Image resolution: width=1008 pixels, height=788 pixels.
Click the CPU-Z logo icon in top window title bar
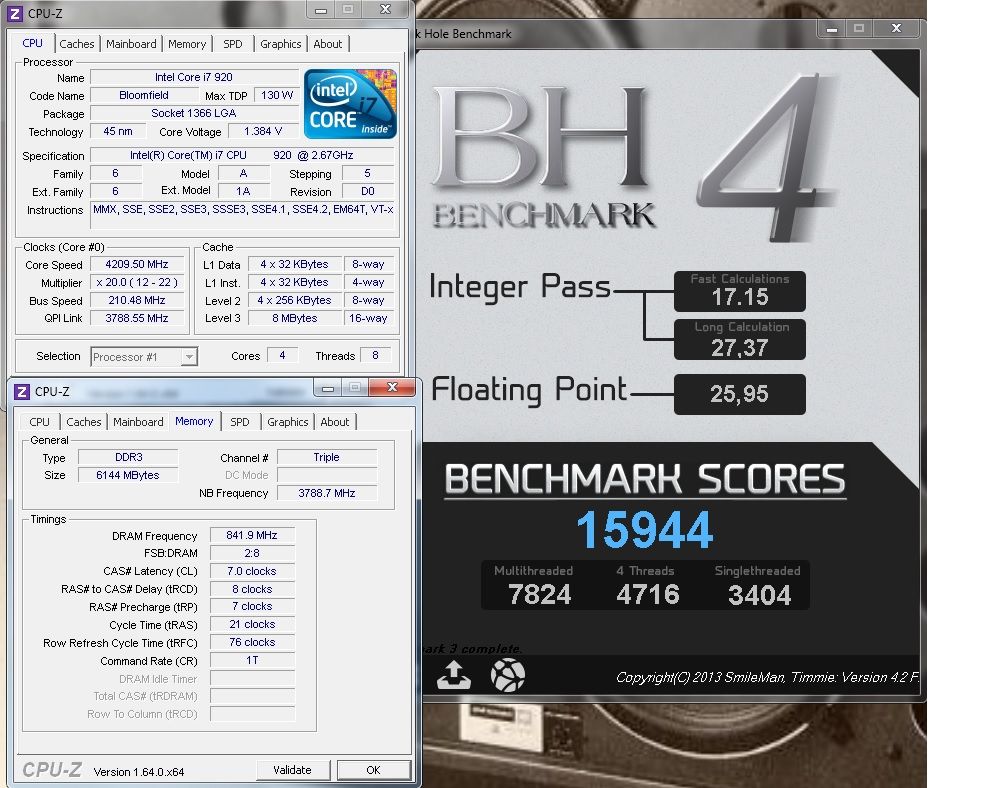pos(15,13)
